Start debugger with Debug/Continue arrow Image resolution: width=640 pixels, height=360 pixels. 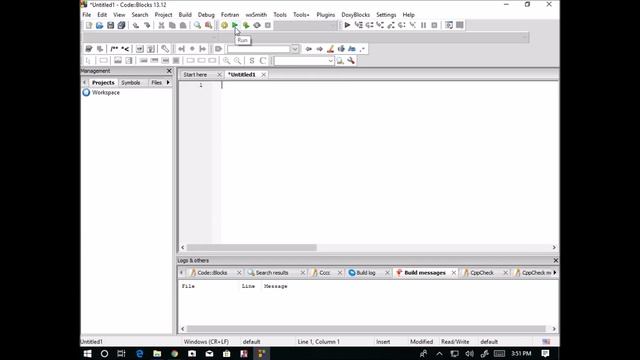[347, 25]
